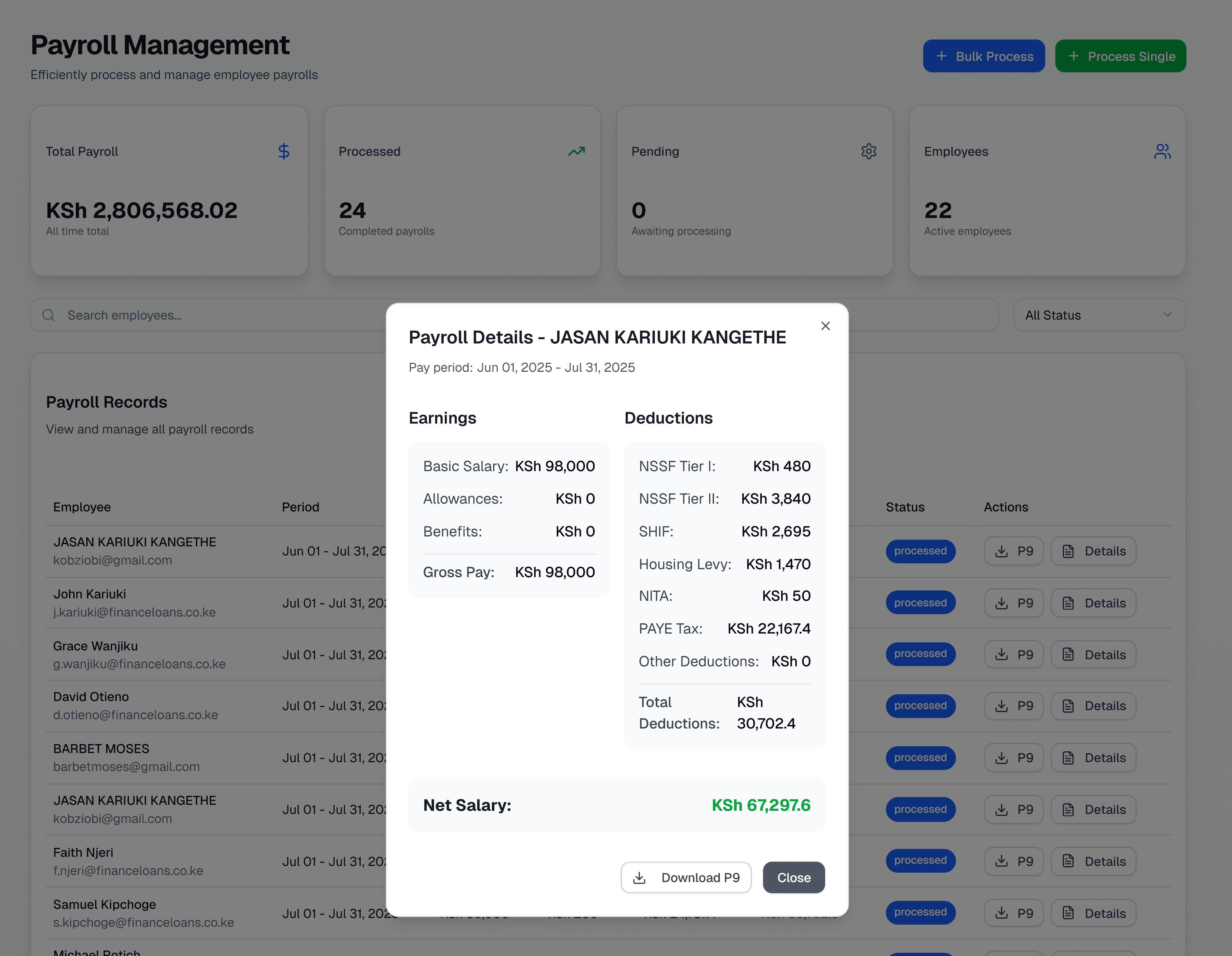
Task: Click the Housing Levy value KSh 1,470
Action: pos(778,564)
